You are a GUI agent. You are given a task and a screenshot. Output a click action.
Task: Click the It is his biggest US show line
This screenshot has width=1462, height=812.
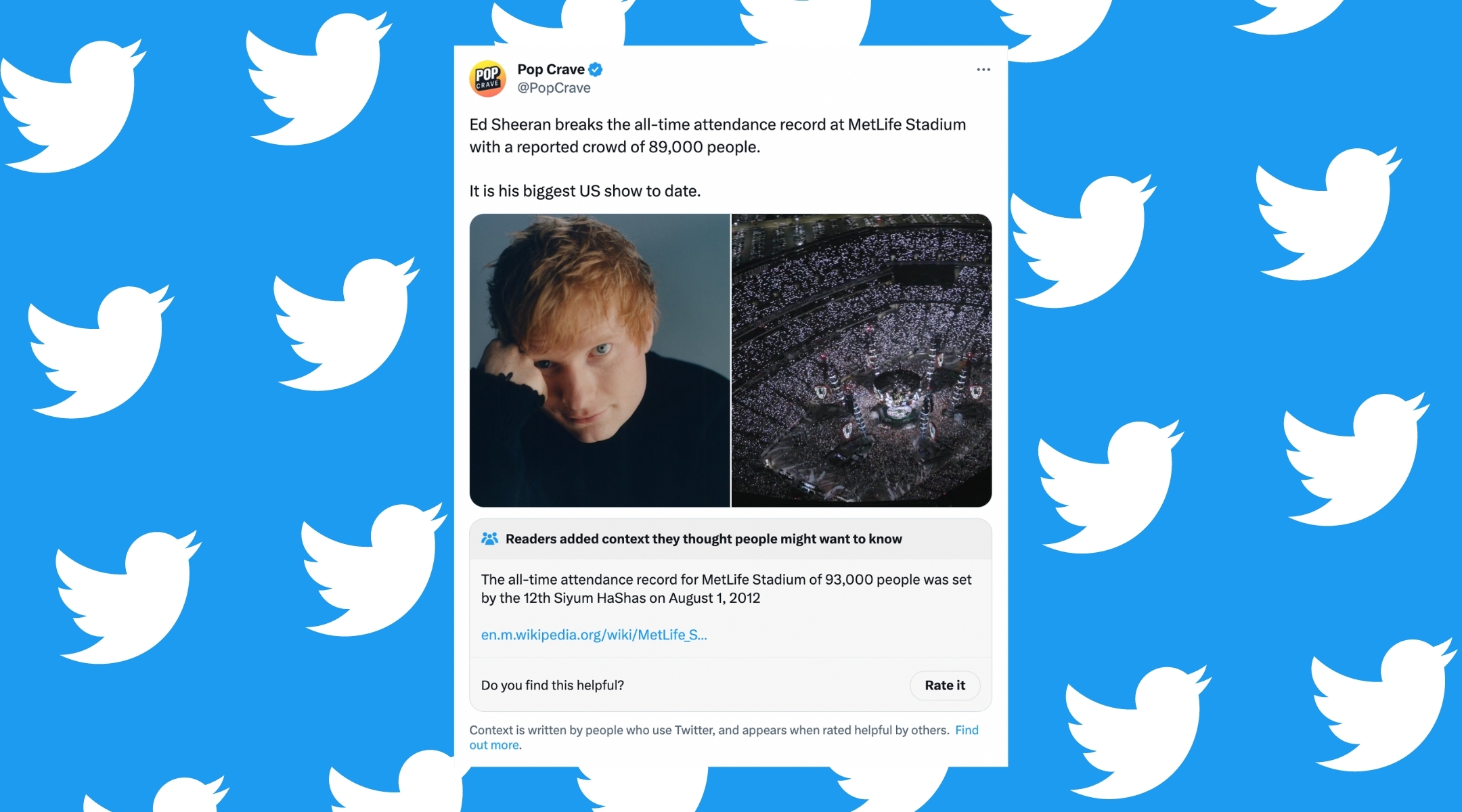585,191
